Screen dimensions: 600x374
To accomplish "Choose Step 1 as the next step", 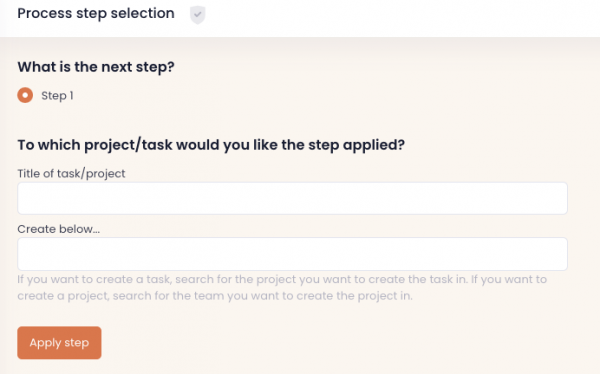I will (x=25, y=95).
